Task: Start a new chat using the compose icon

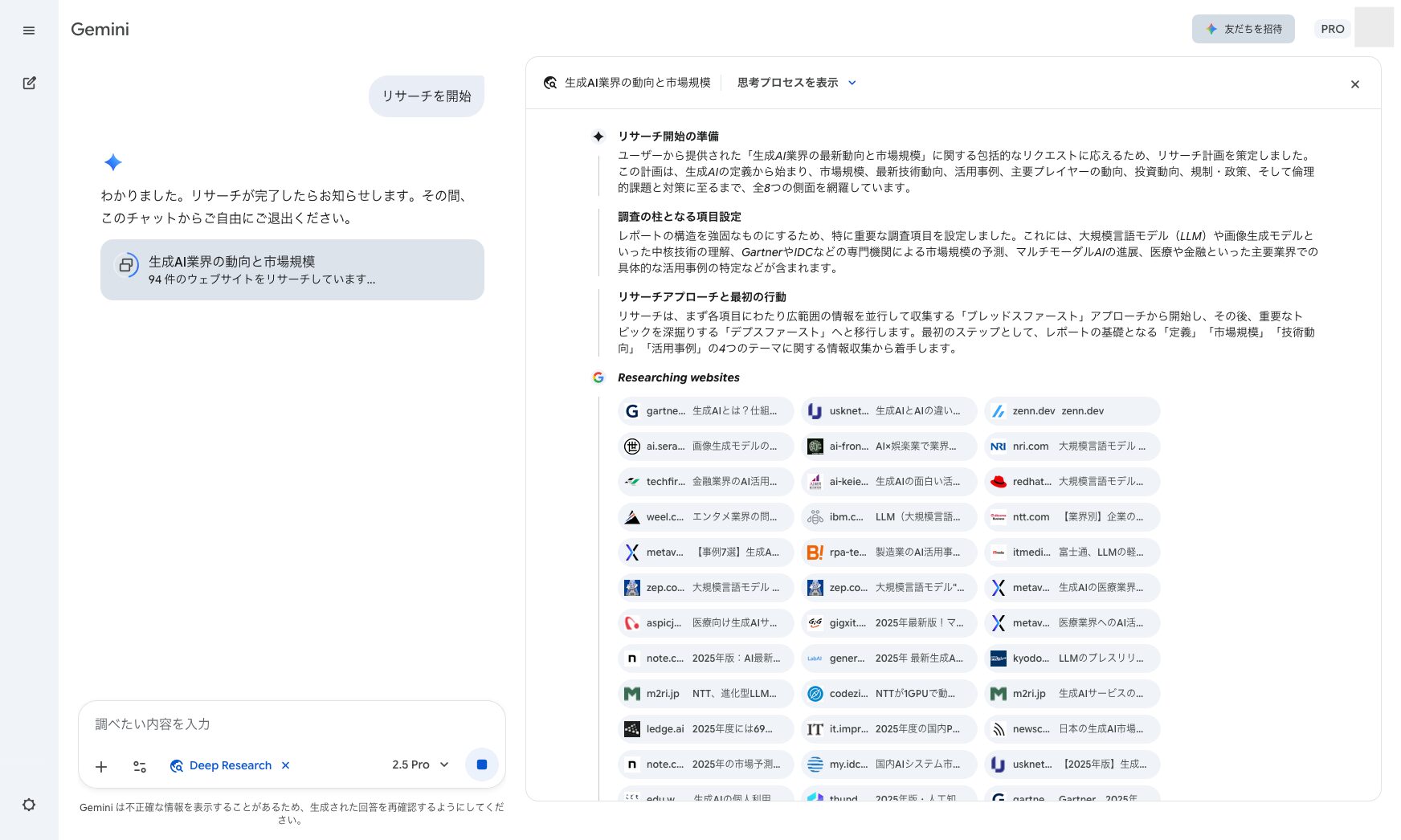Action: tap(29, 83)
